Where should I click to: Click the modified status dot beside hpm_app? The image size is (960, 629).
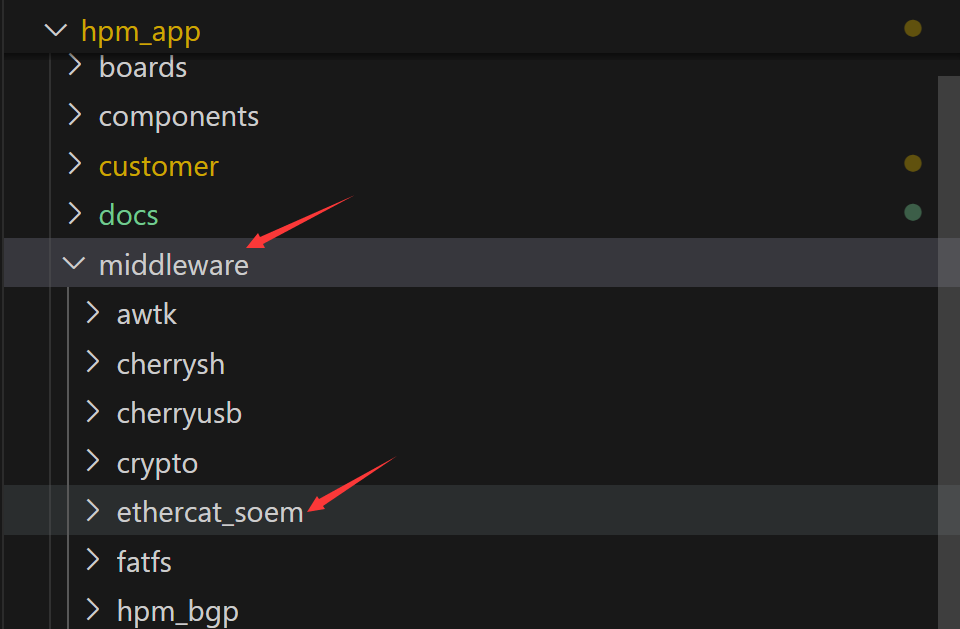coord(913,28)
